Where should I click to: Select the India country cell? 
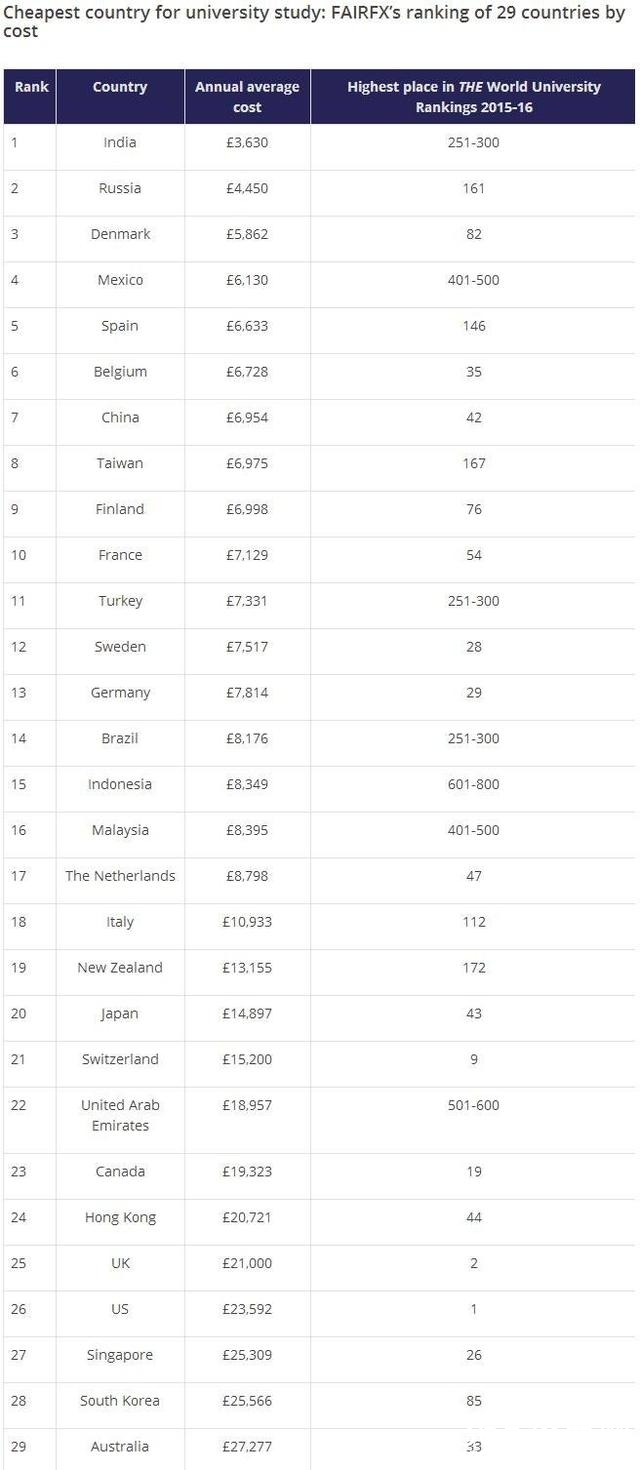[120, 142]
